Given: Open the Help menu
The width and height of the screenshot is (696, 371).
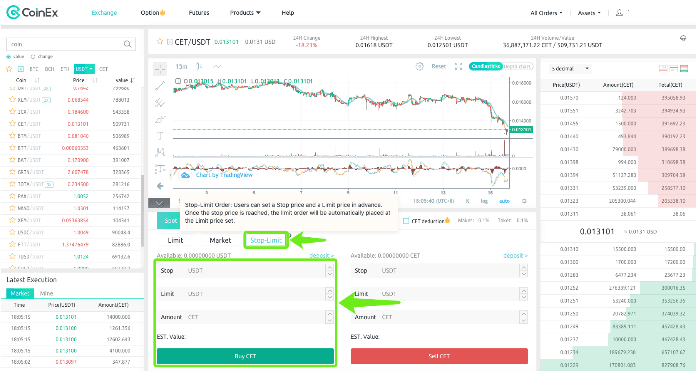Looking at the screenshot, I should 288,12.
